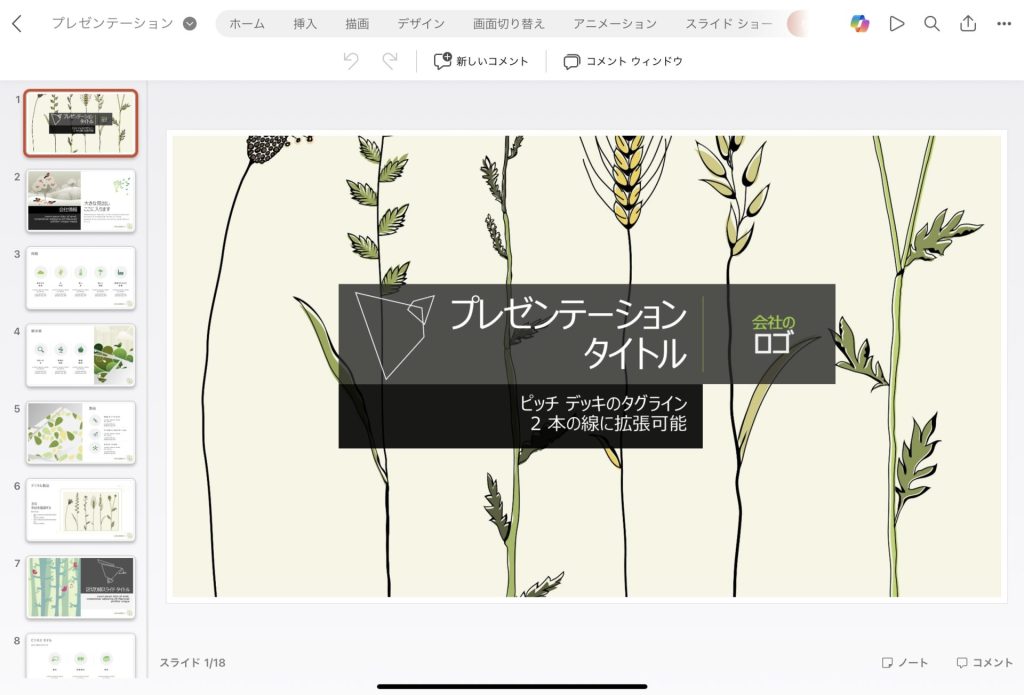Image resolution: width=1024 pixels, height=695 pixels.
Task: Show the コメント ウィンドウ
Action: [x=623, y=61]
